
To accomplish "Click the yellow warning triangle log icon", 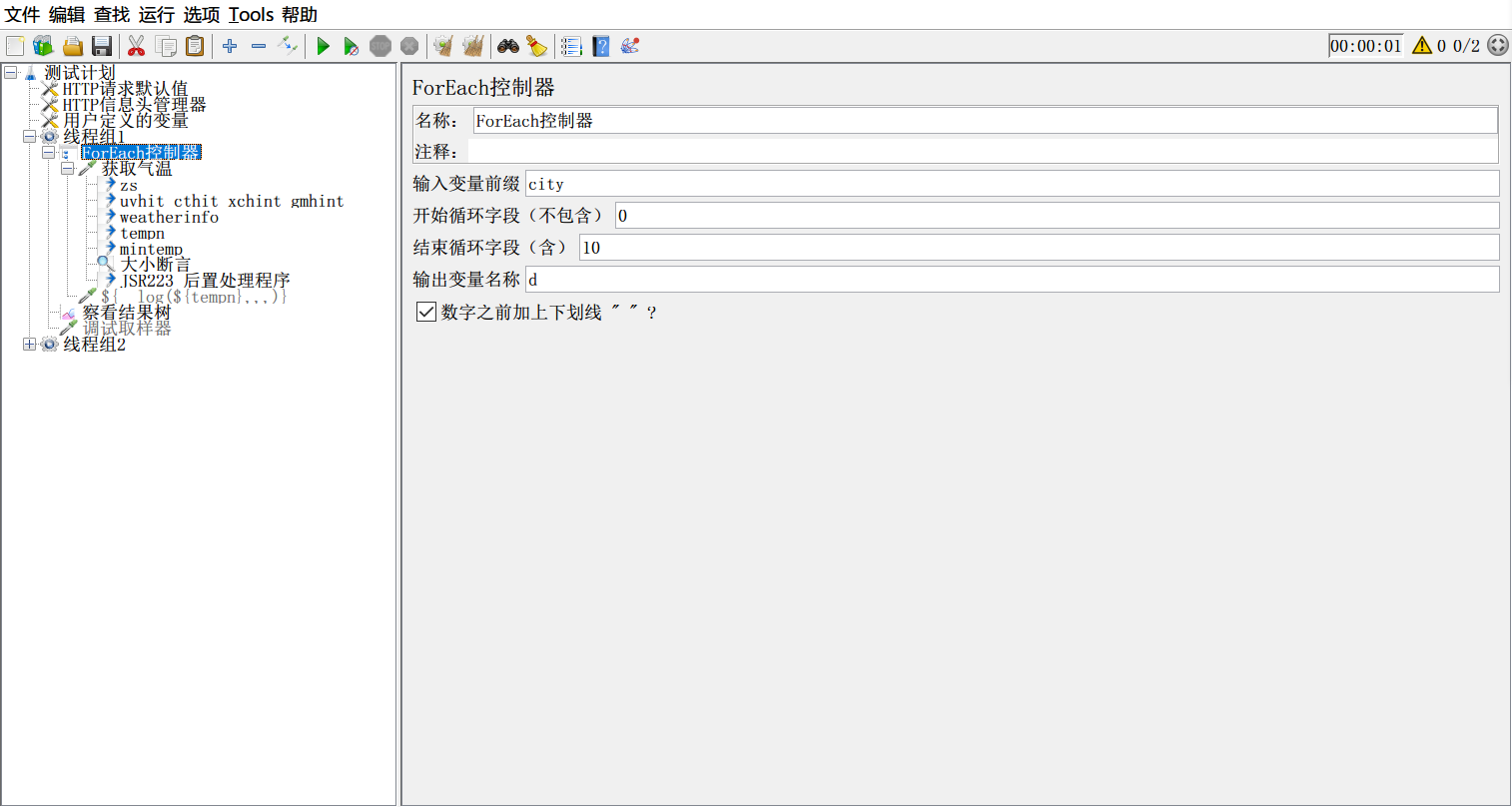I will point(1422,45).
